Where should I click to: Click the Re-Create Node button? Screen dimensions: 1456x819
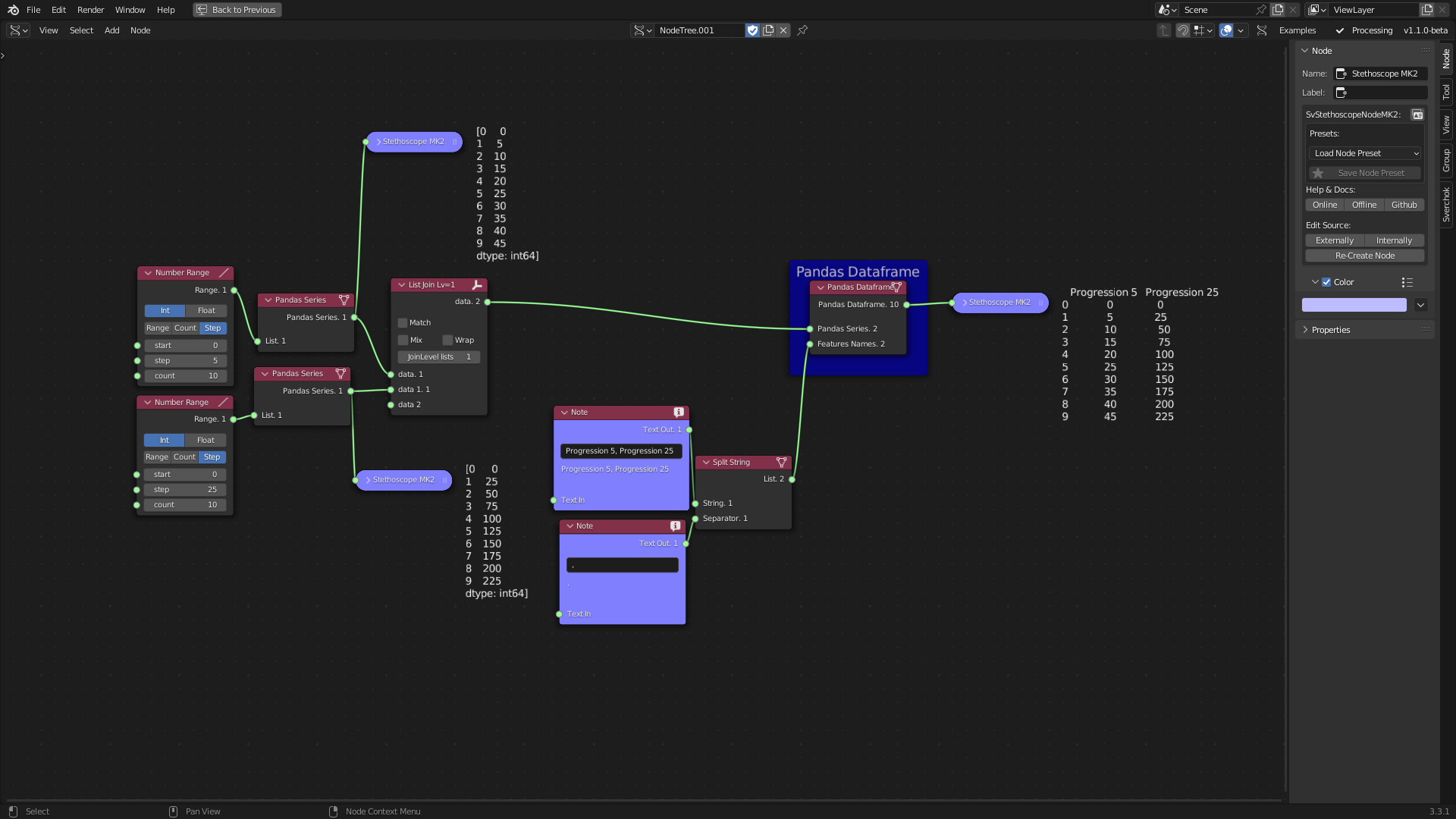[x=1365, y=255]
